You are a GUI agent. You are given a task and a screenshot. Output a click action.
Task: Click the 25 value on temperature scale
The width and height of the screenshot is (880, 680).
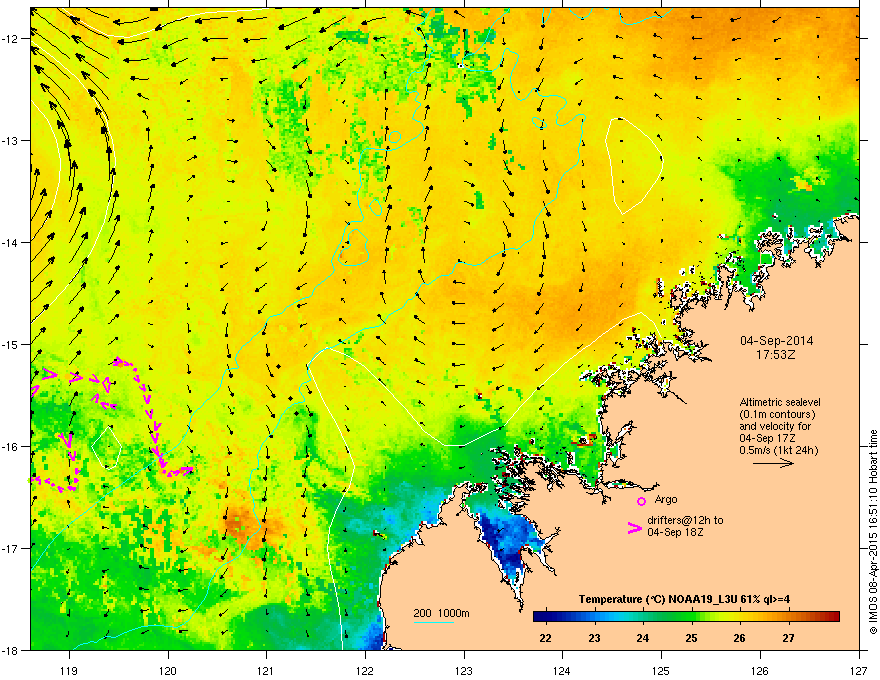pos(691,638)
